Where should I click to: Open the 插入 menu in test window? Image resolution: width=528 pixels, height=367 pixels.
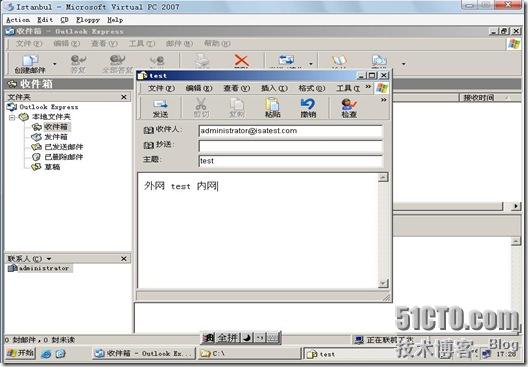[x=274, y=88]
